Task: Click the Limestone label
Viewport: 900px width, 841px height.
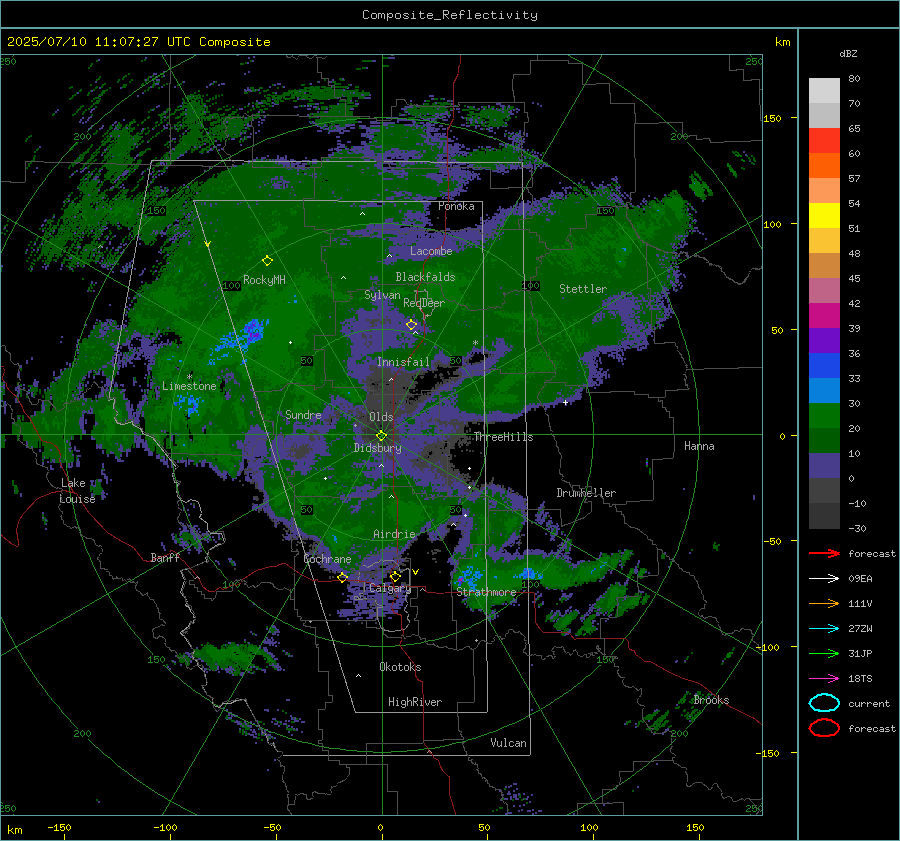Action: 189,386
